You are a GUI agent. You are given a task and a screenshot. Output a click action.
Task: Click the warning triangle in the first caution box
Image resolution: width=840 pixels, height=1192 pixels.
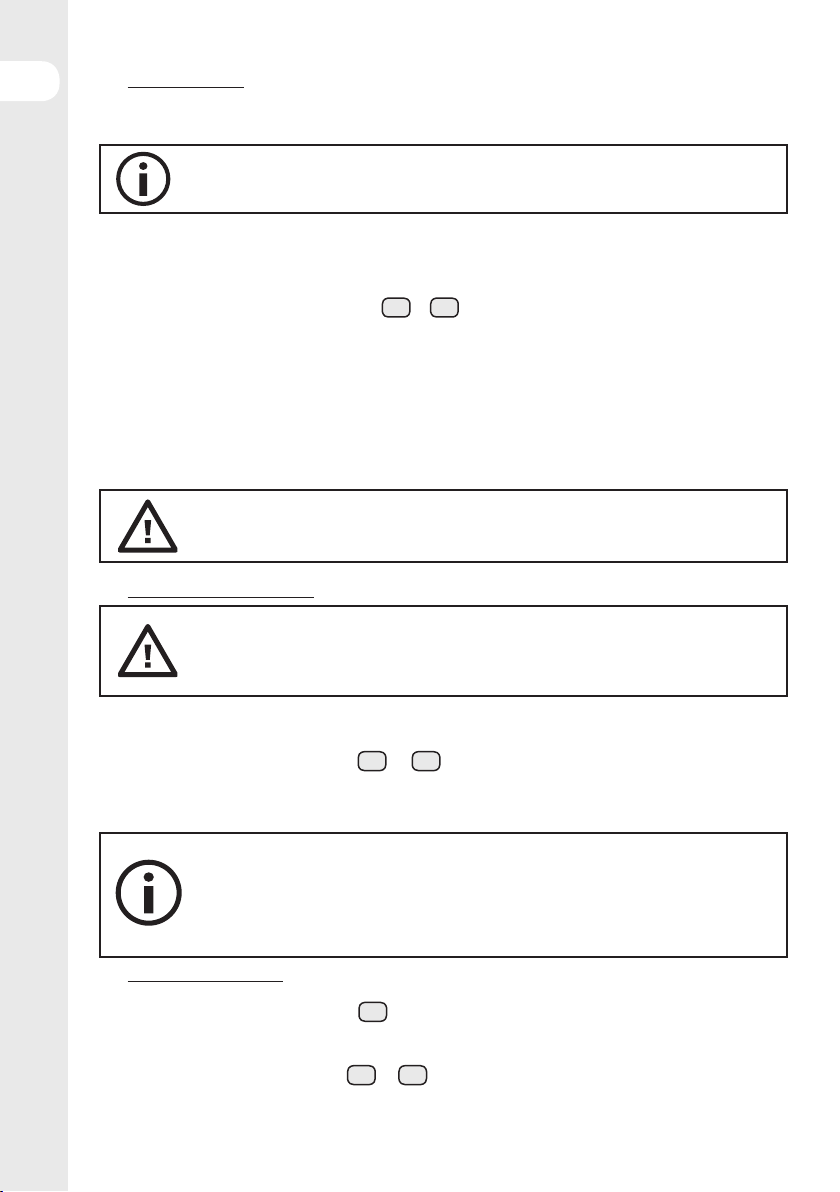pyautogui.click(x=147, y=526)
